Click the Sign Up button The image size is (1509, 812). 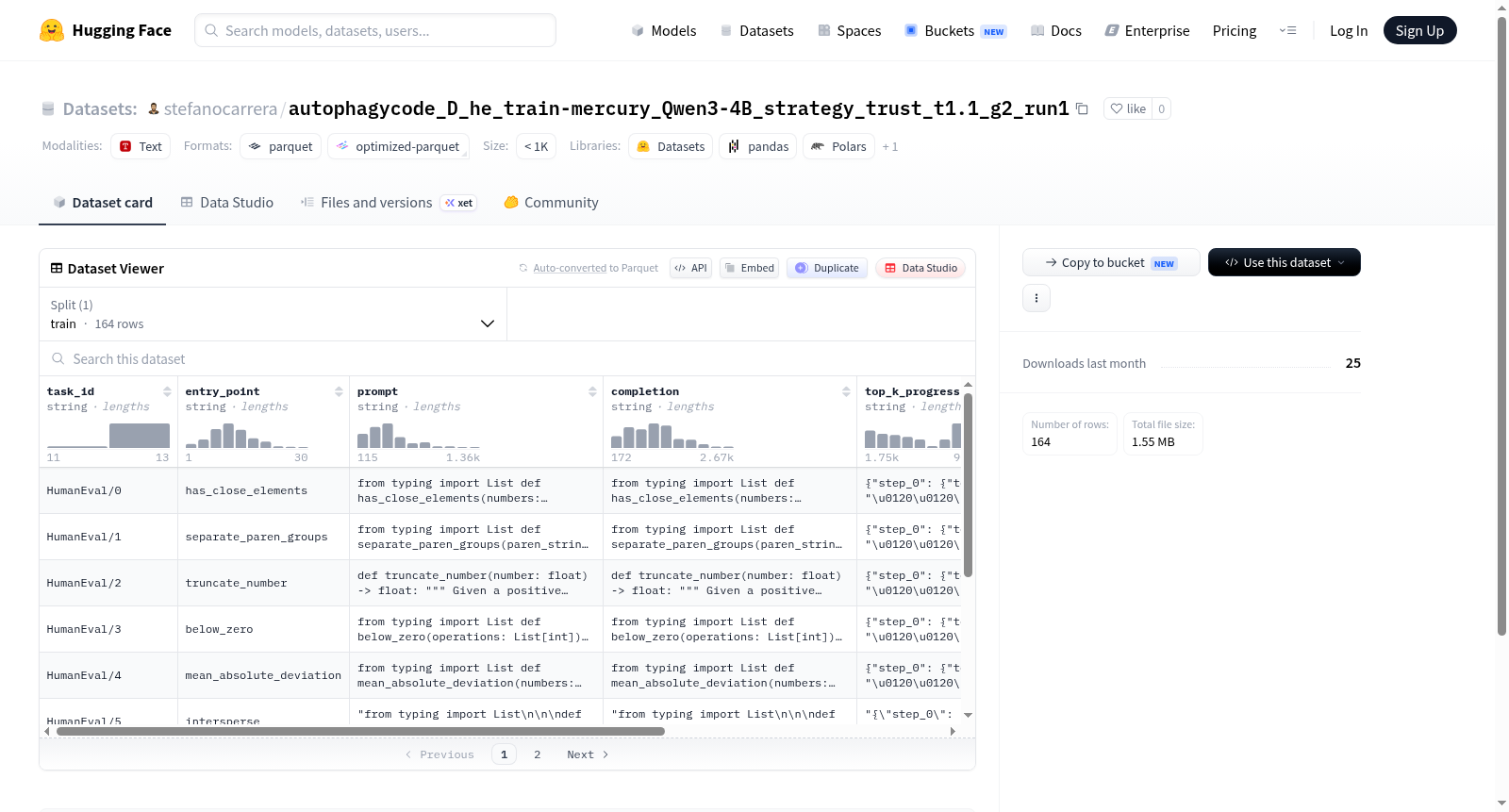1419,30
